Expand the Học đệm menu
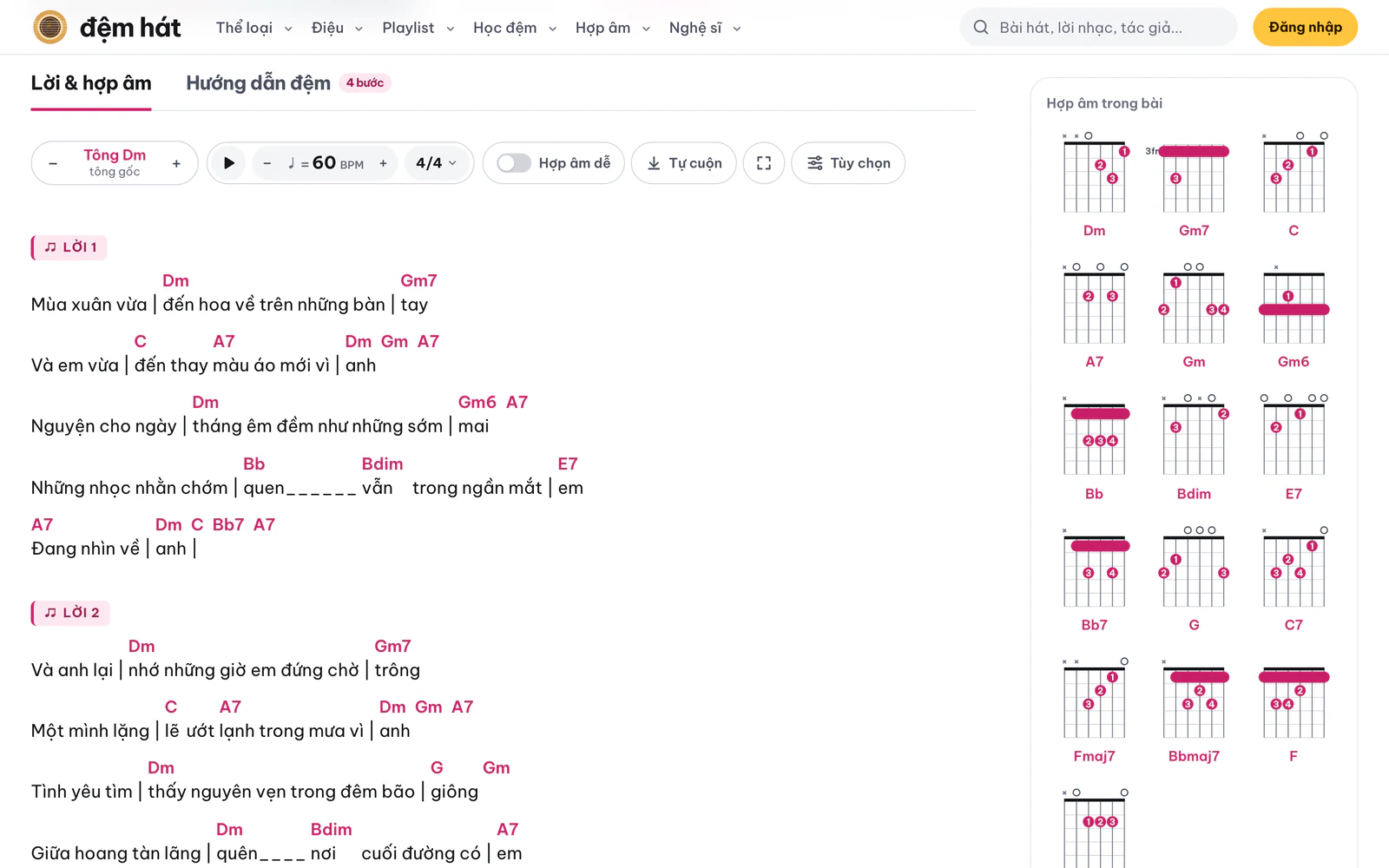Viewport: 1389px width, 868px height. click(515, 28)
